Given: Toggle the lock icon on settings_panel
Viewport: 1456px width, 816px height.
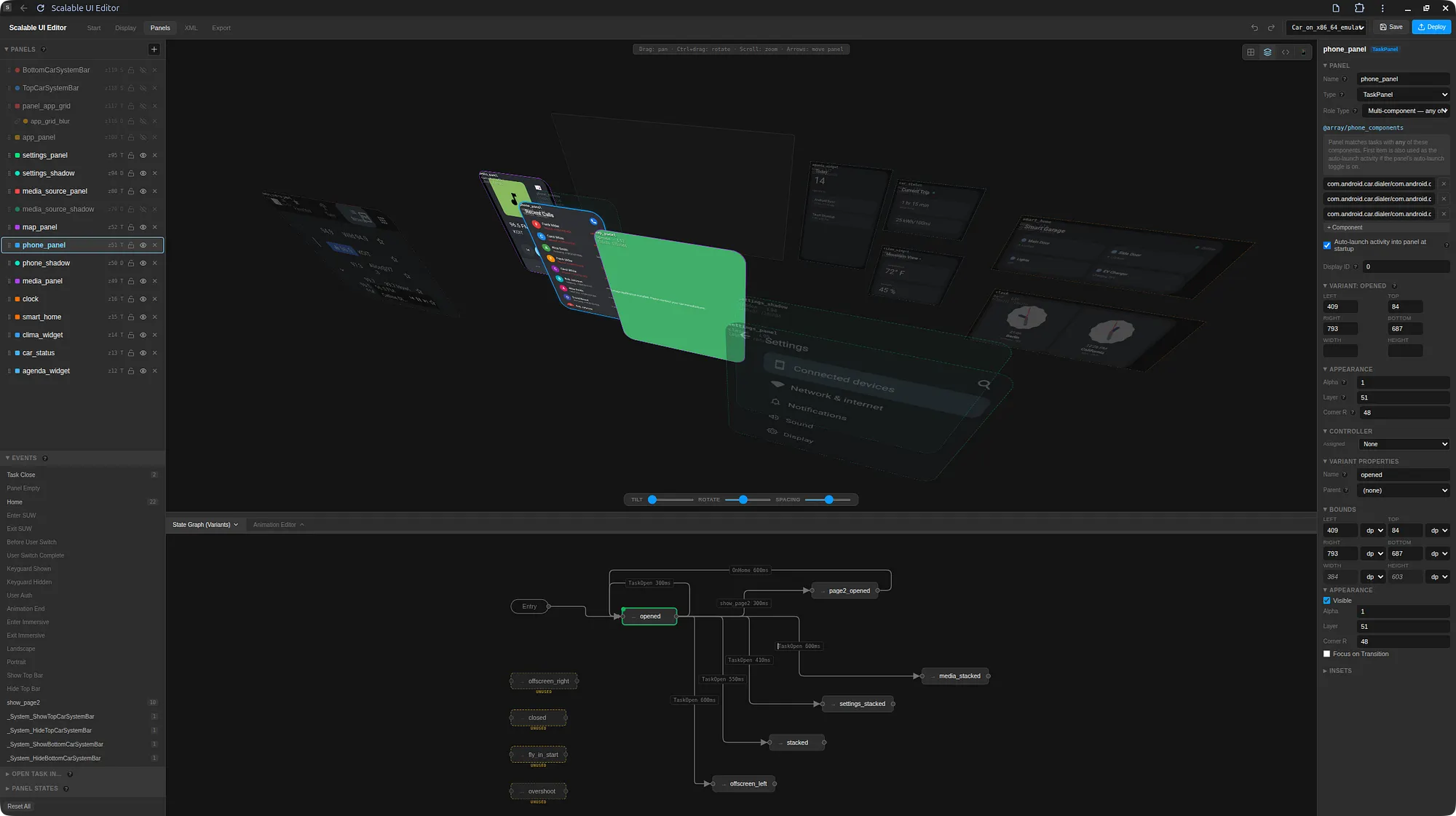Looking at the screenshot, I should [131, 155].
